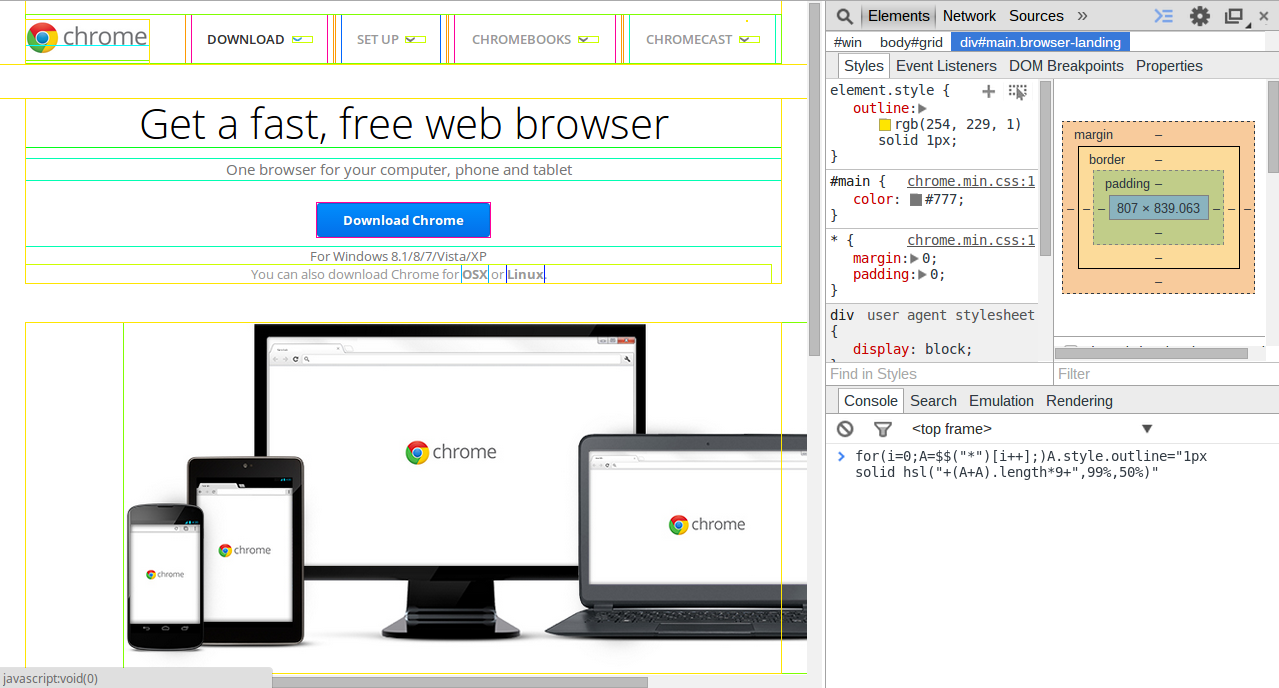Image resolution: width=1279 pixels, height=688 pixels.
Task: Select the body#grid breadcrumb
Action: (x=911, y=42)
